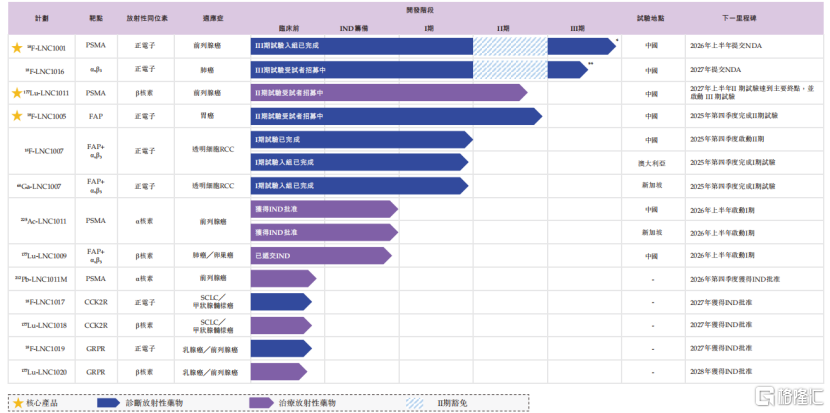Select the 177Lu-LNC1020 program name

(x=44, y=372)
